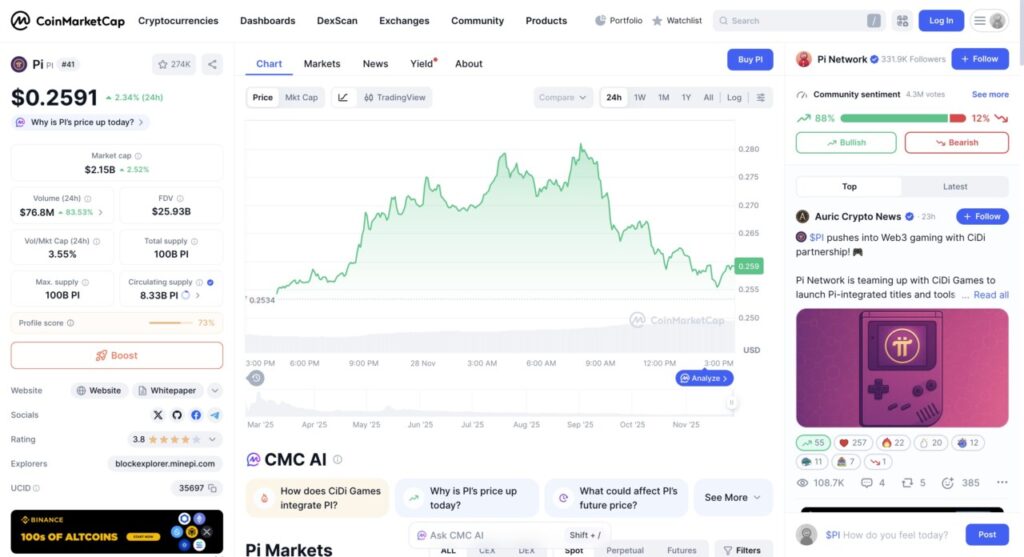
Task: Select the 1W time range
Action: (639, 98)
